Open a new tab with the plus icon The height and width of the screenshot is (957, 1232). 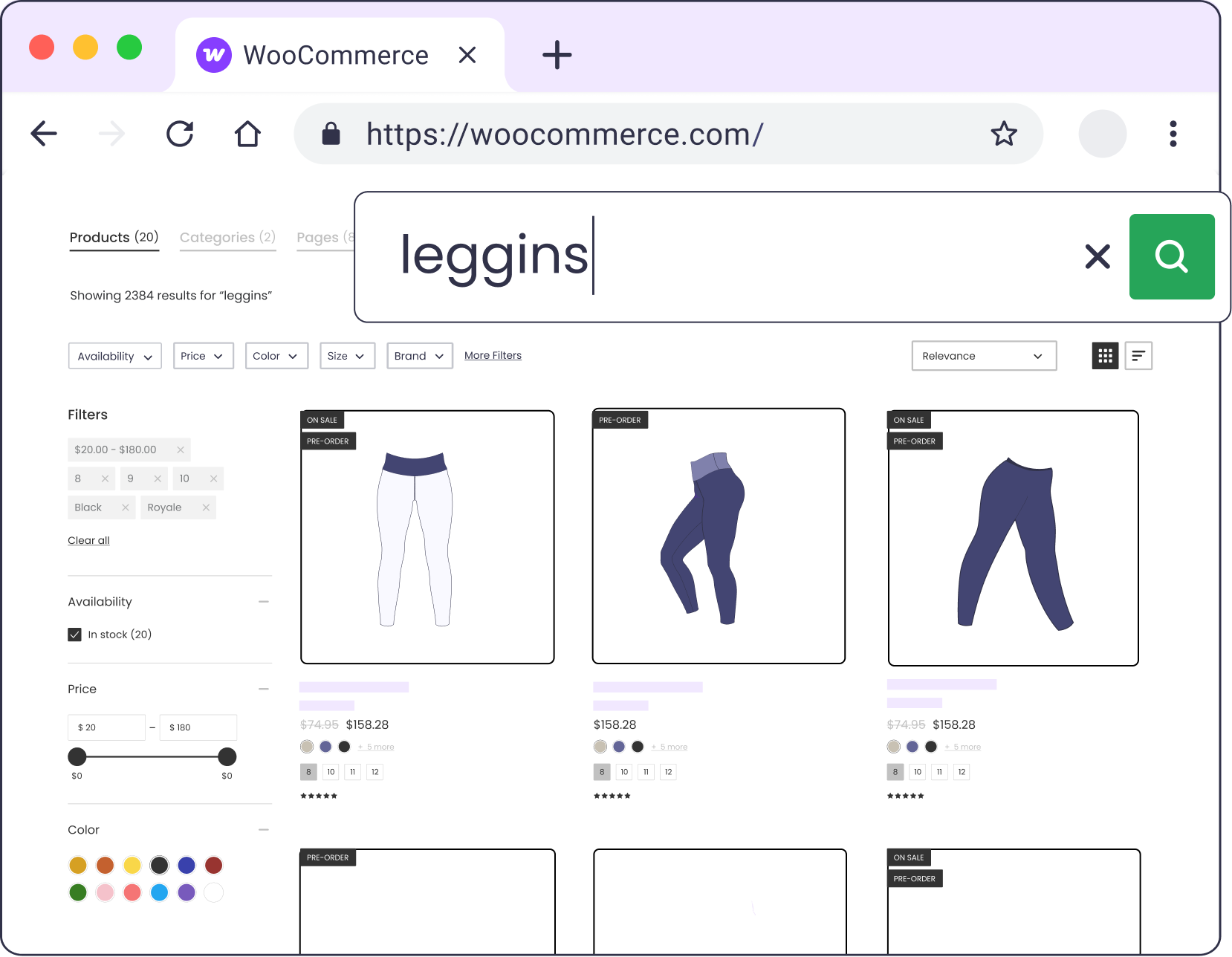[x=557, y=55]
